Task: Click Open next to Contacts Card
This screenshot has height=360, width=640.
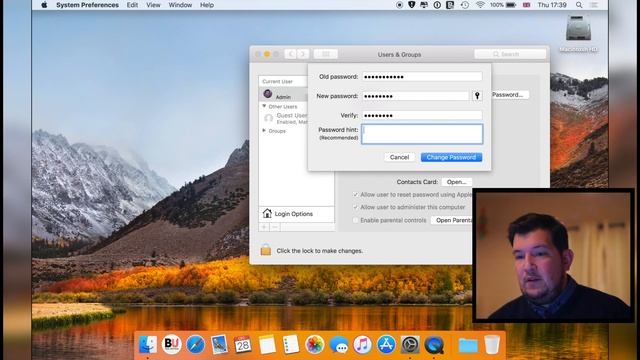Action: [x=456, y=182]
